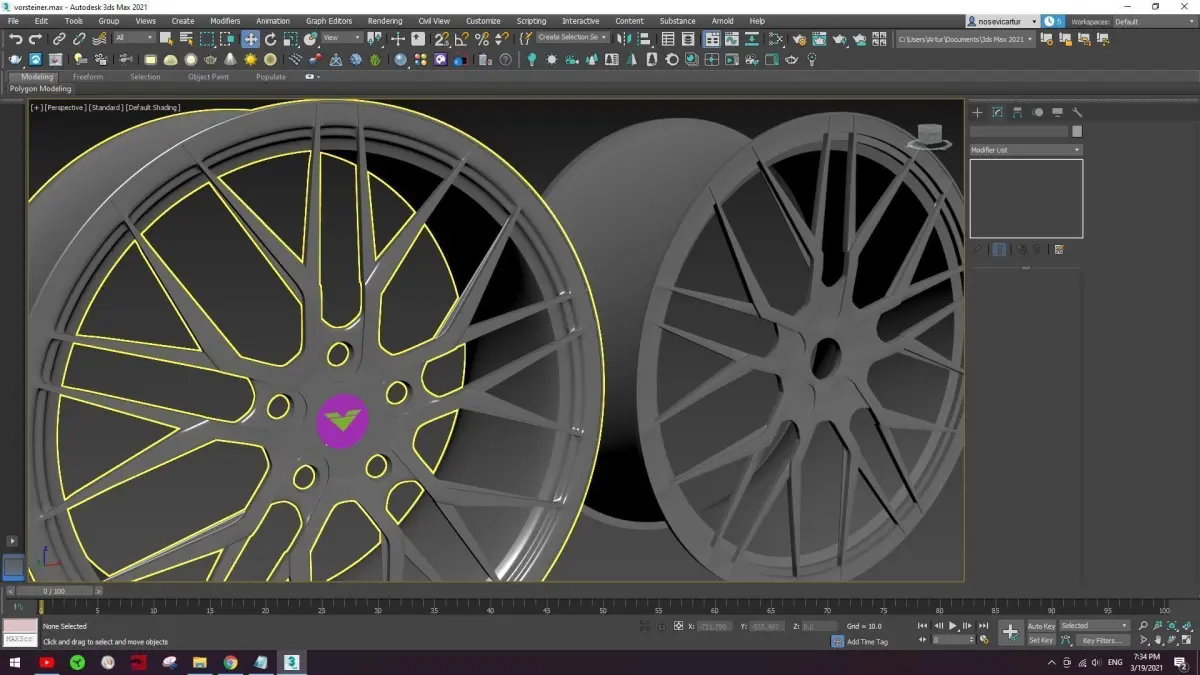
Task: Click the Play Animation button
Action: click(952, 626)
